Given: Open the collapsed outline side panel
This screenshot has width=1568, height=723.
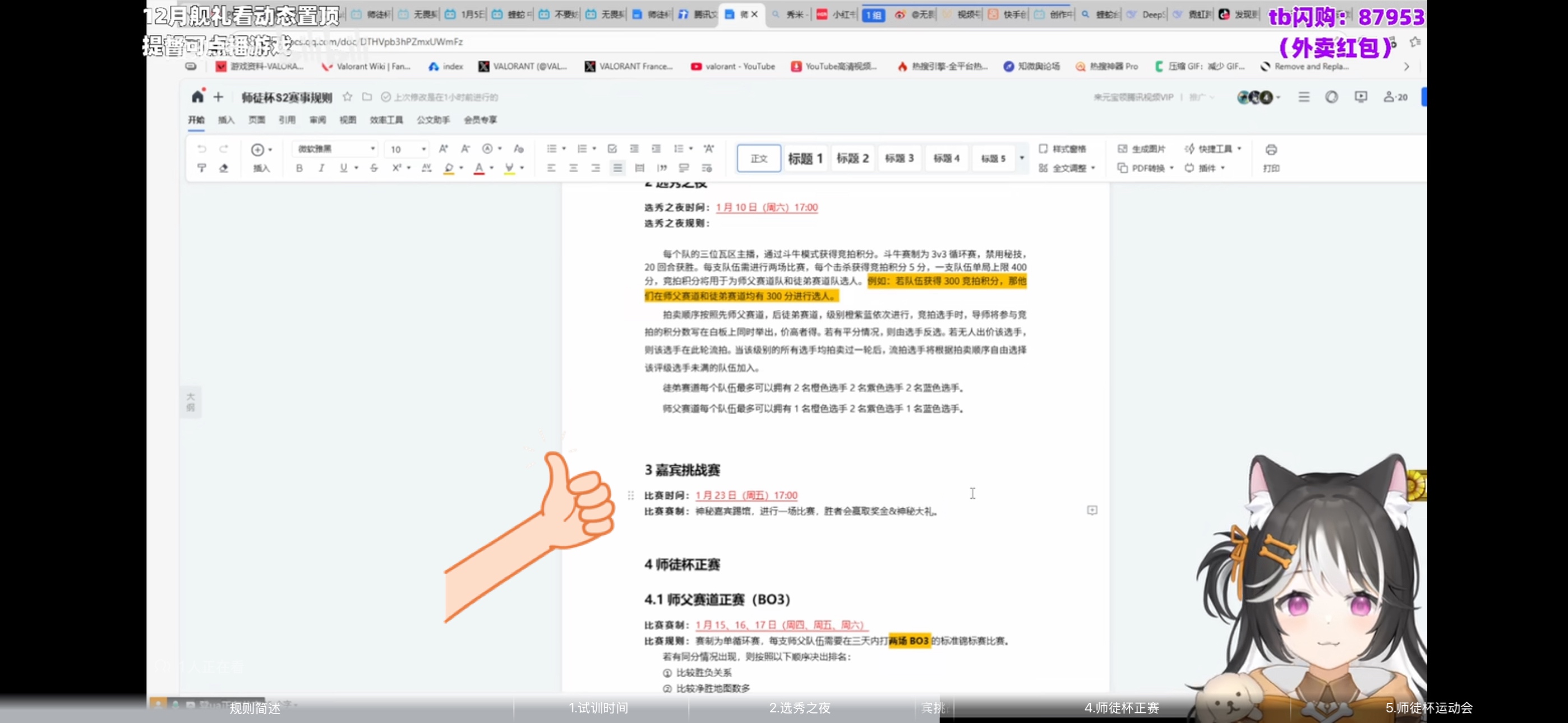Looking at the screenshot, I should click(x=191, y=402).
